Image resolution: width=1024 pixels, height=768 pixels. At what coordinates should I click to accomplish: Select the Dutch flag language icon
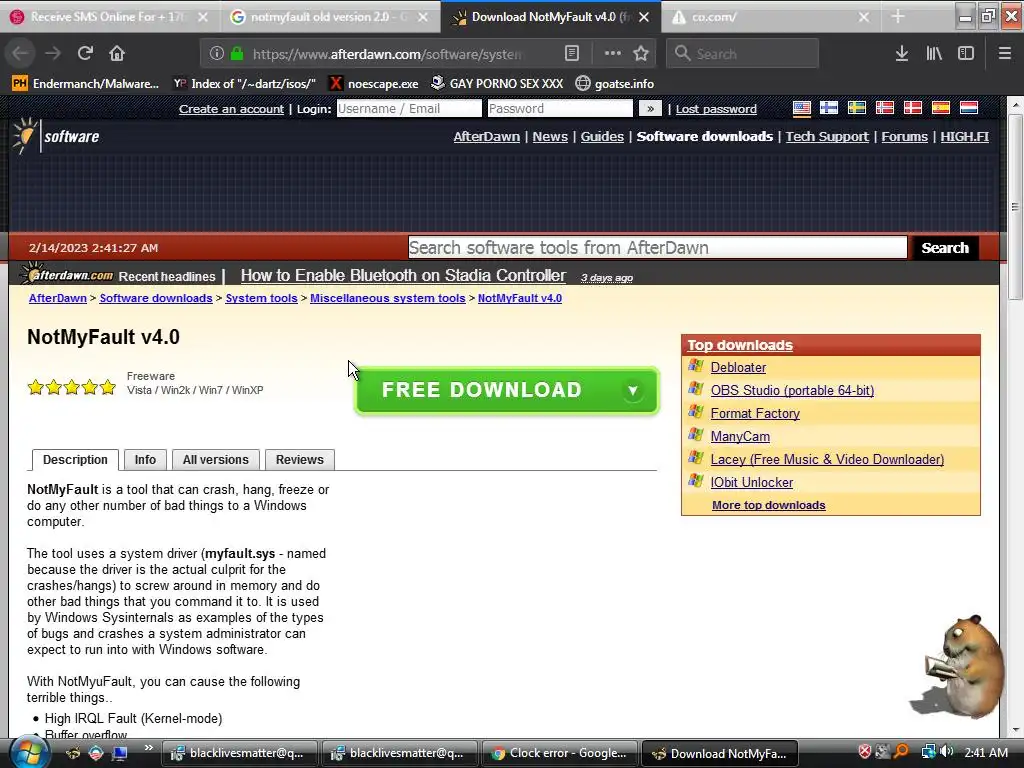pos(969,108)
